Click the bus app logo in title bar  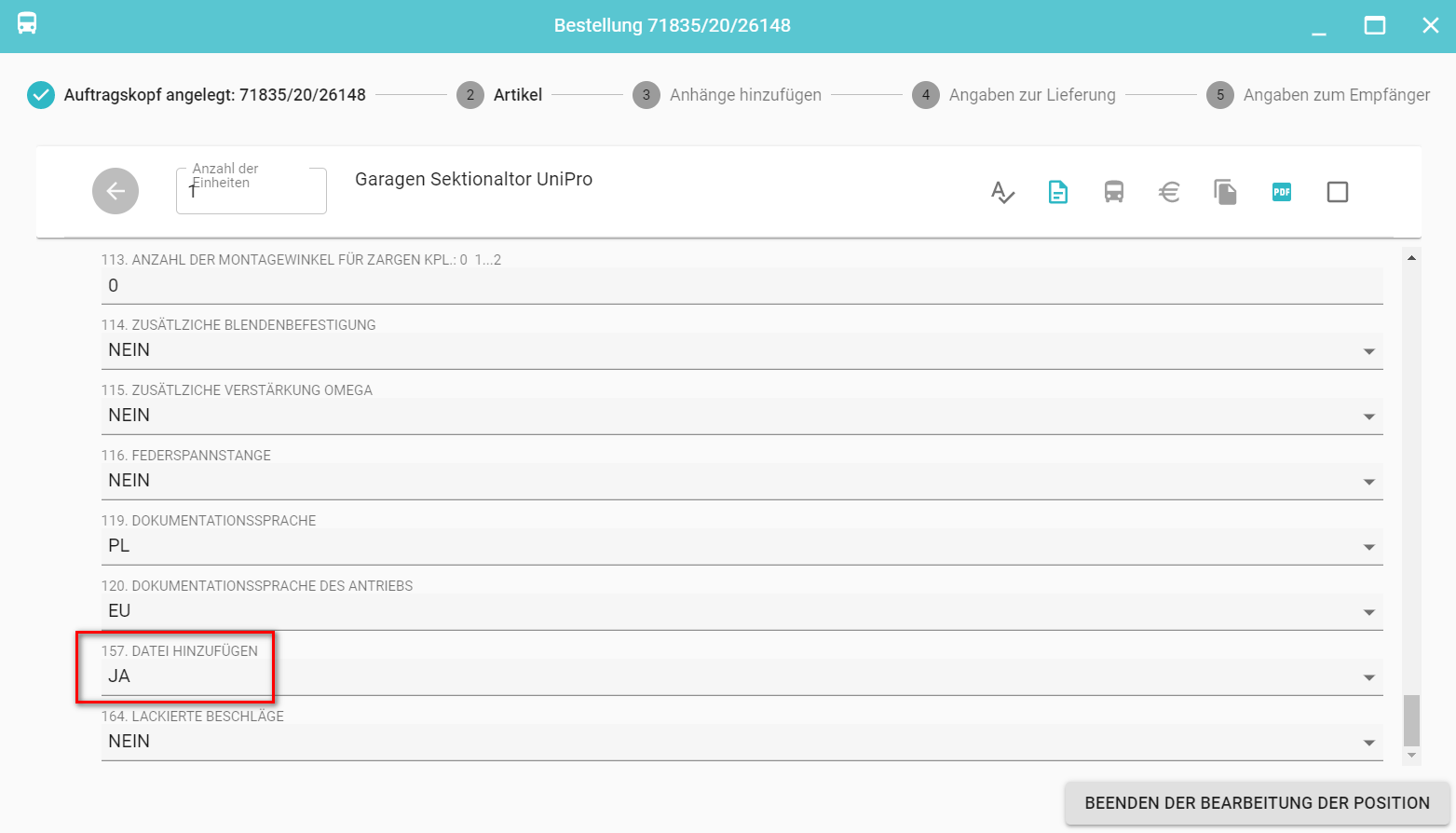point(27,24)
